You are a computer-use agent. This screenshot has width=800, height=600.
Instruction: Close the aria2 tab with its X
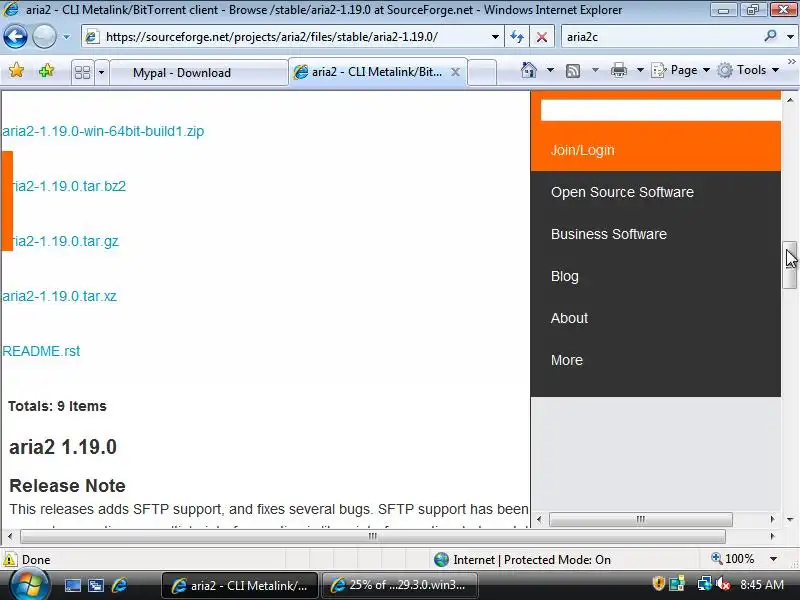pos(455,72)
